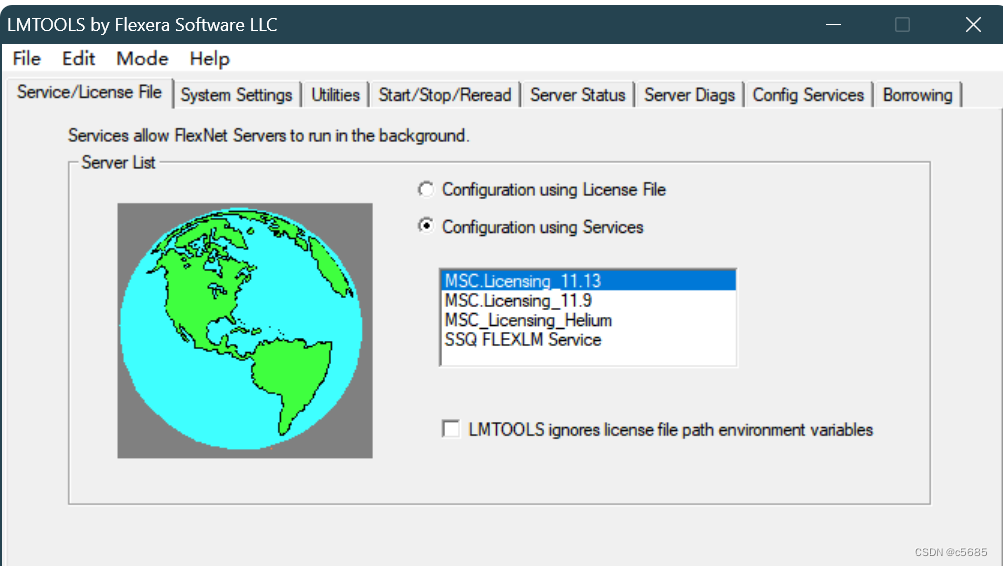Click the globe image

tap(245, 331)
